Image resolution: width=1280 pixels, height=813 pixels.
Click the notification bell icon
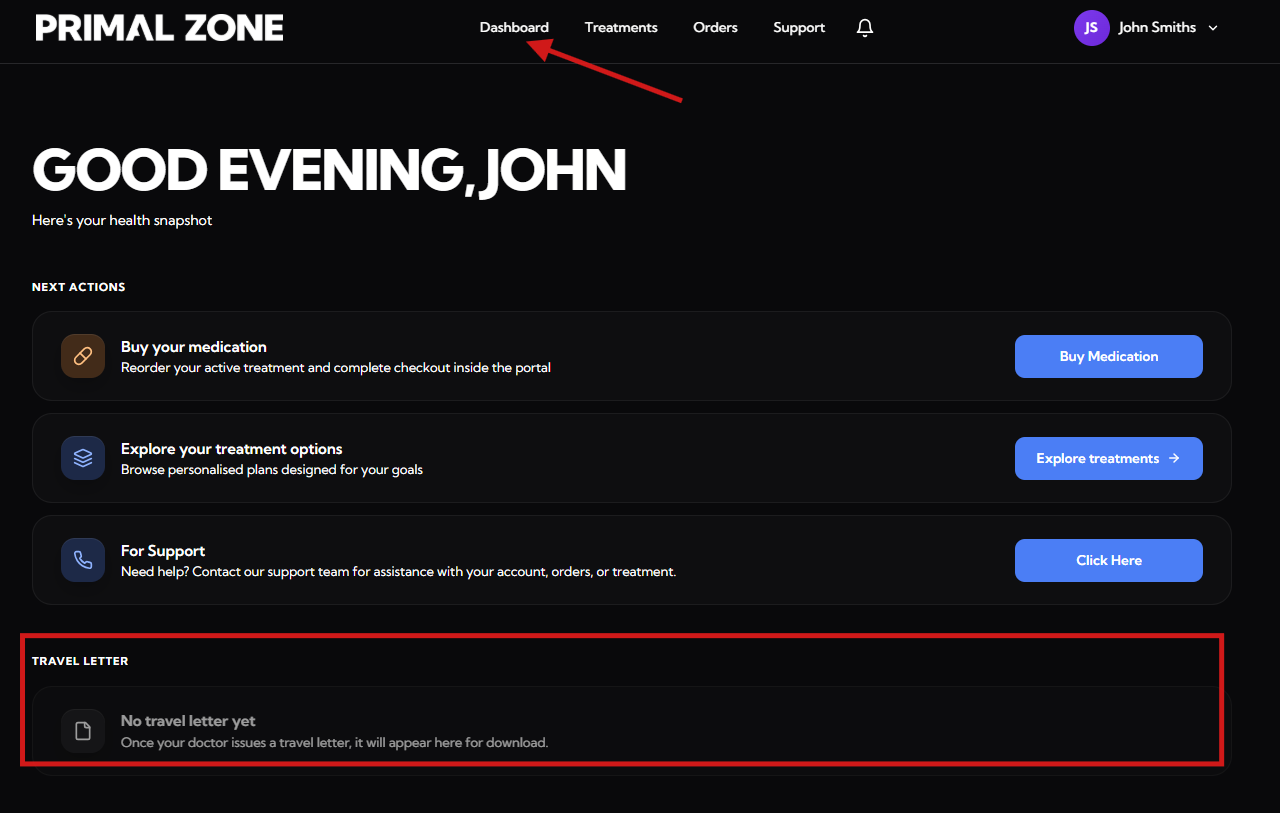click(865, 28)
